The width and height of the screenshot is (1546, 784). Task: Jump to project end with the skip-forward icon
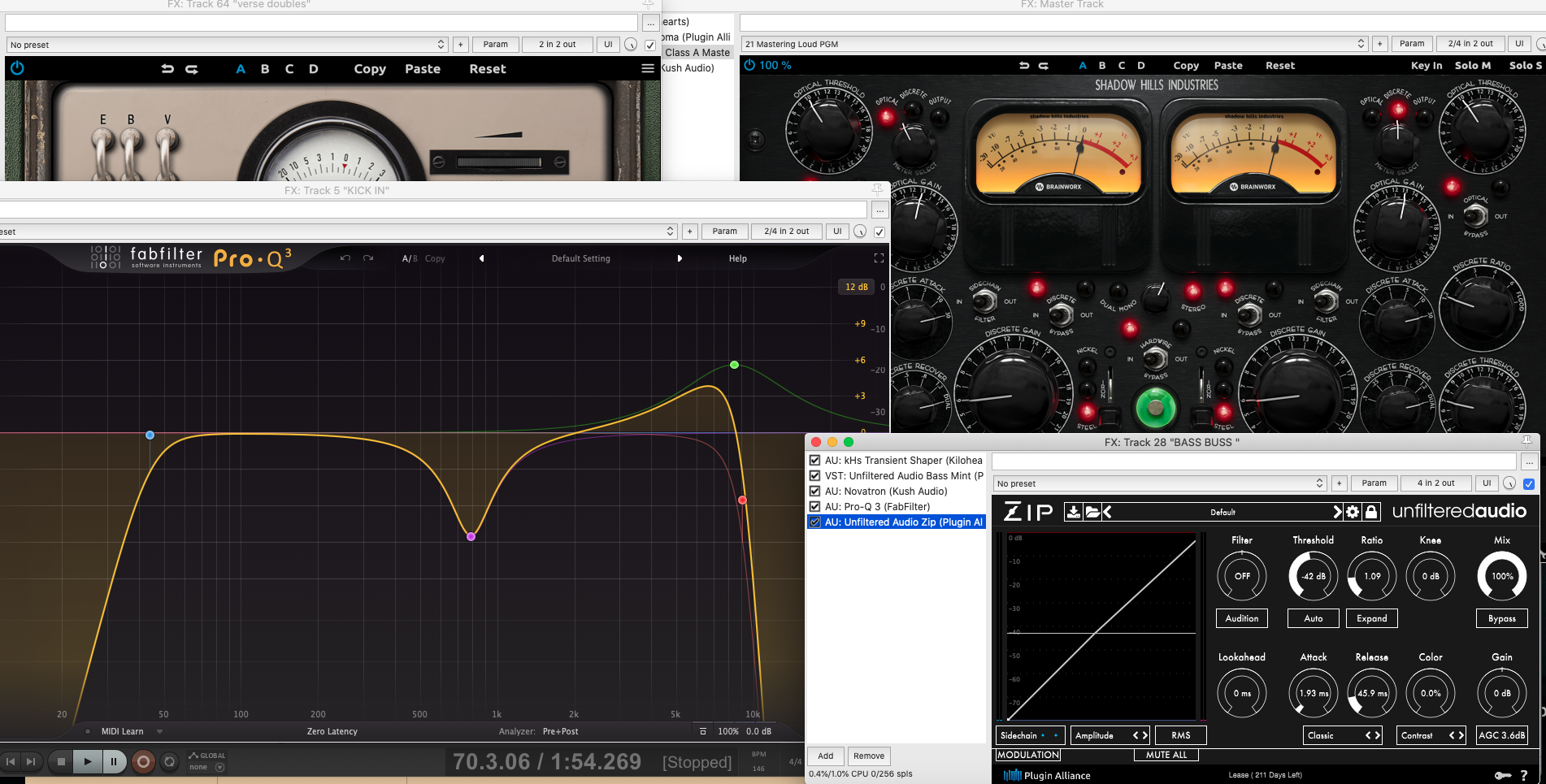point(31,761)
